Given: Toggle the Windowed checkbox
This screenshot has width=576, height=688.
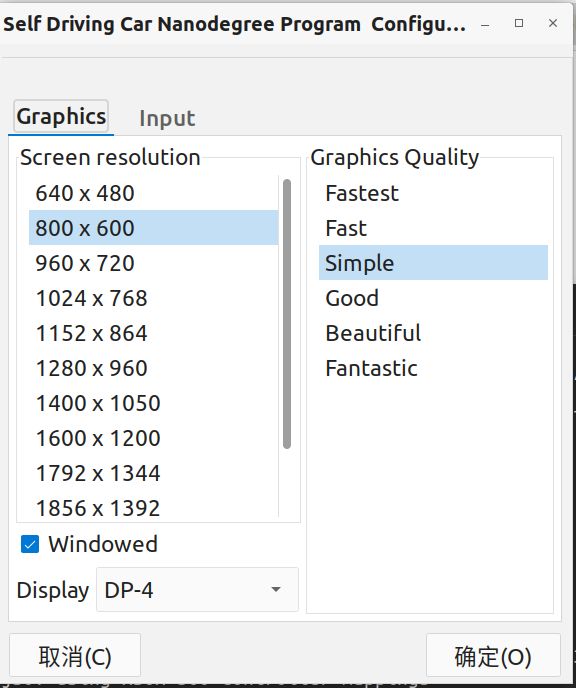Looking at the screenshot, I should click(30, 545).
